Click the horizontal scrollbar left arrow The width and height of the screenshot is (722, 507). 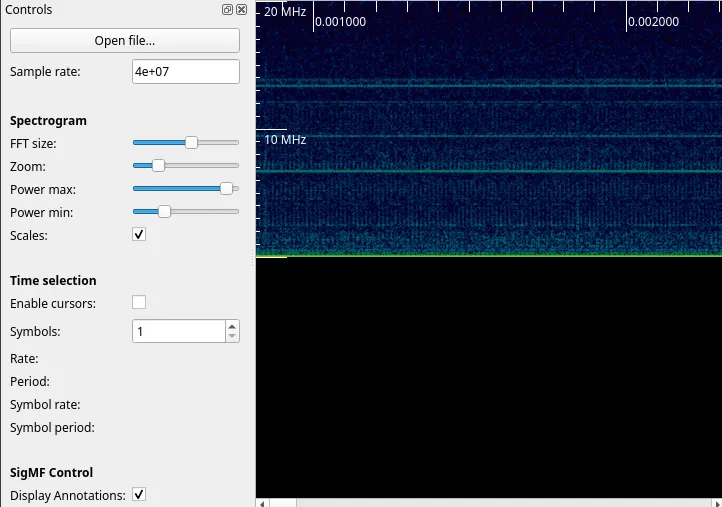tap(262, 503)
